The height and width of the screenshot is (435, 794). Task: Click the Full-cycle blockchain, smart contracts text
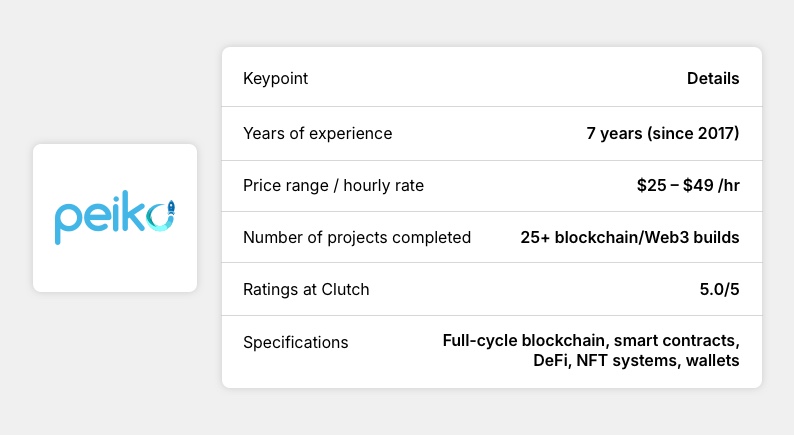click(591, 341)
